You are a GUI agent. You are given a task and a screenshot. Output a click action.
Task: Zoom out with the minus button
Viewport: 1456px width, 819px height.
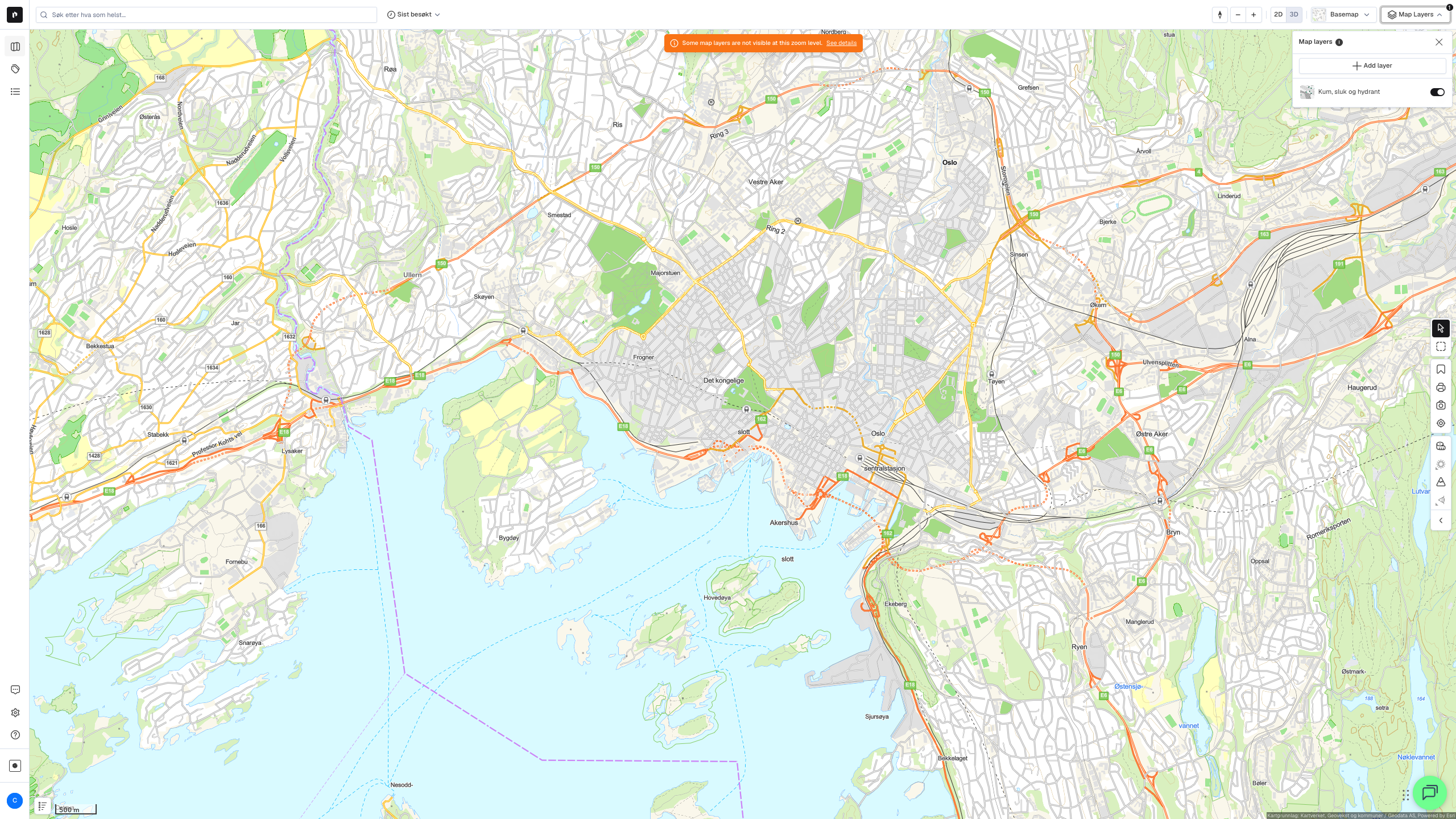tap(1238, 15)
